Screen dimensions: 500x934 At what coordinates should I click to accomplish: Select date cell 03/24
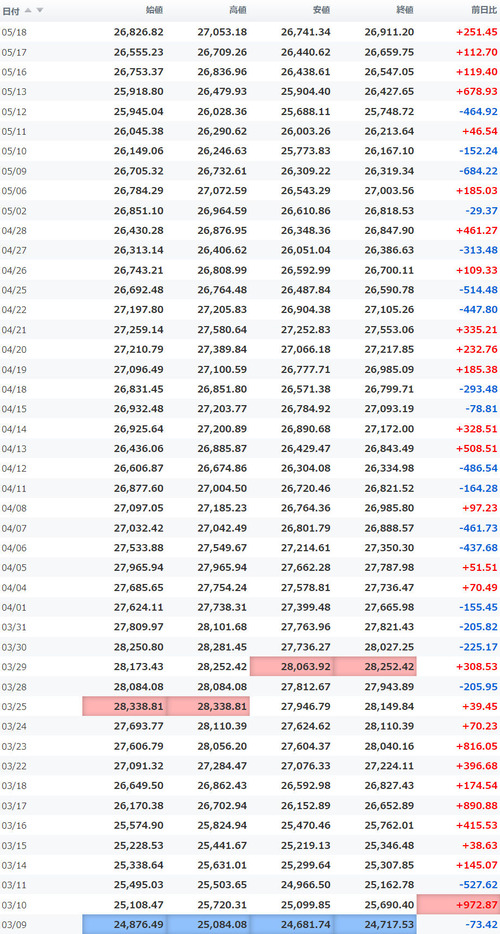click(x=14, y=726)
